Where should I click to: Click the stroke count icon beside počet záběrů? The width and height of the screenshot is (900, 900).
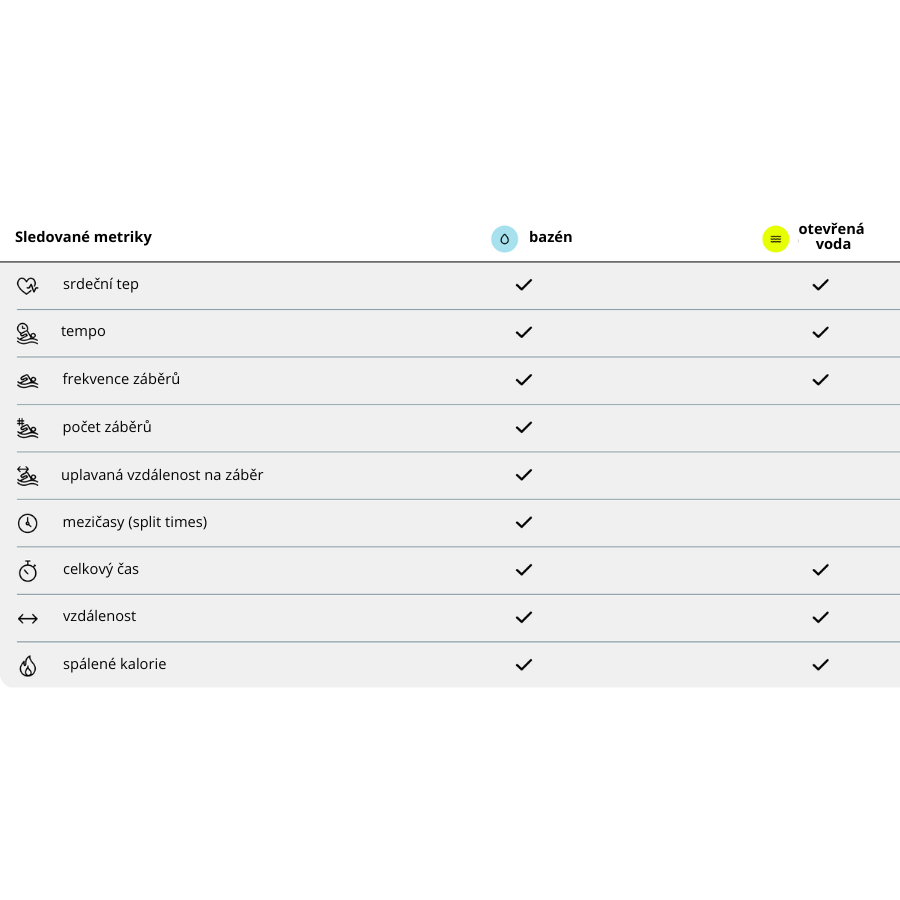click(28, 428)
